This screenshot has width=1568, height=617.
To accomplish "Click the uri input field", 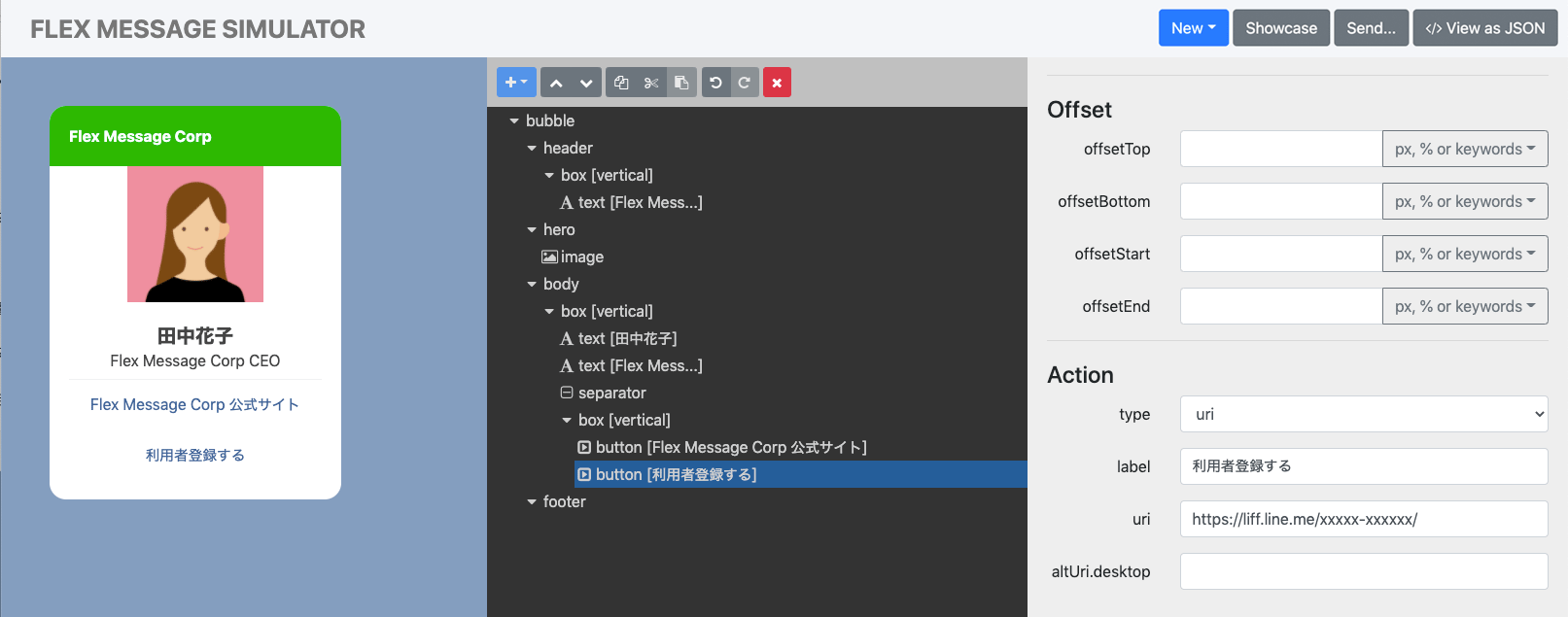I will (x=1363, y=519).
